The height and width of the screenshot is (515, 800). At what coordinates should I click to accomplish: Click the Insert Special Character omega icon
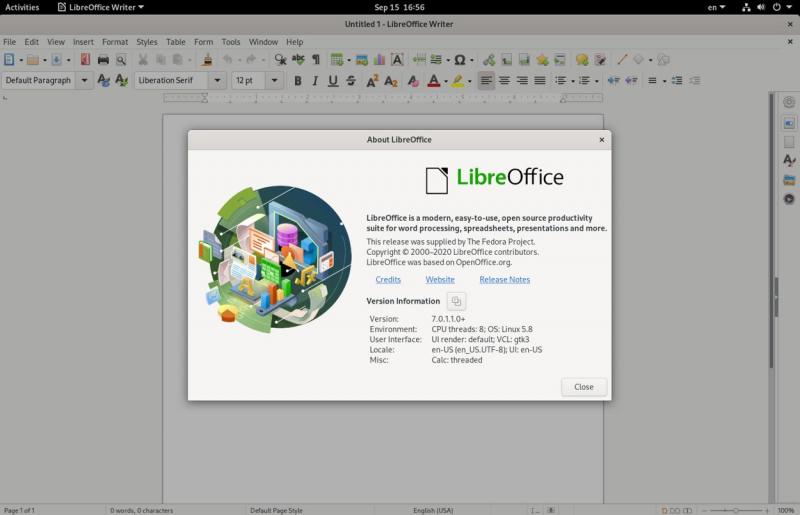pos(459,60)
